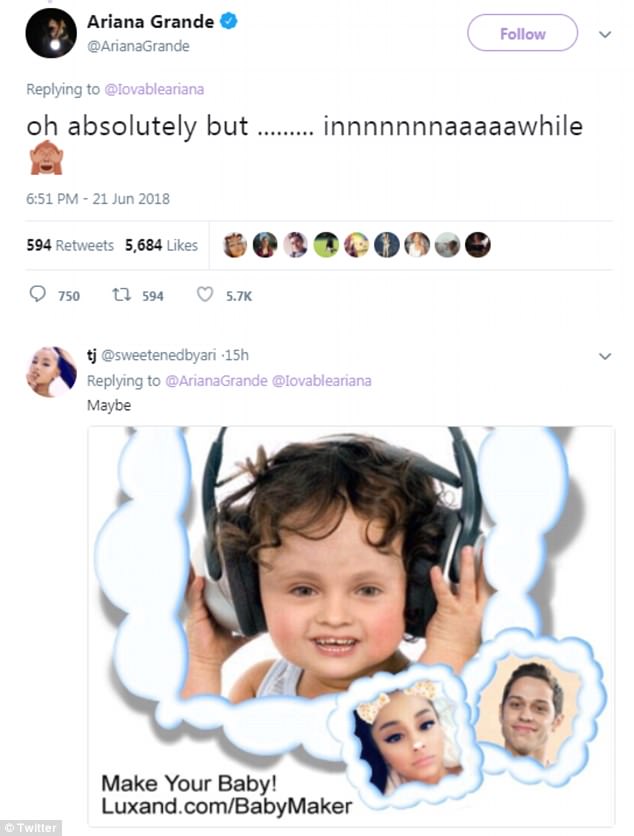
Task: Click the blue verified badge
Action: click(229, 21)
